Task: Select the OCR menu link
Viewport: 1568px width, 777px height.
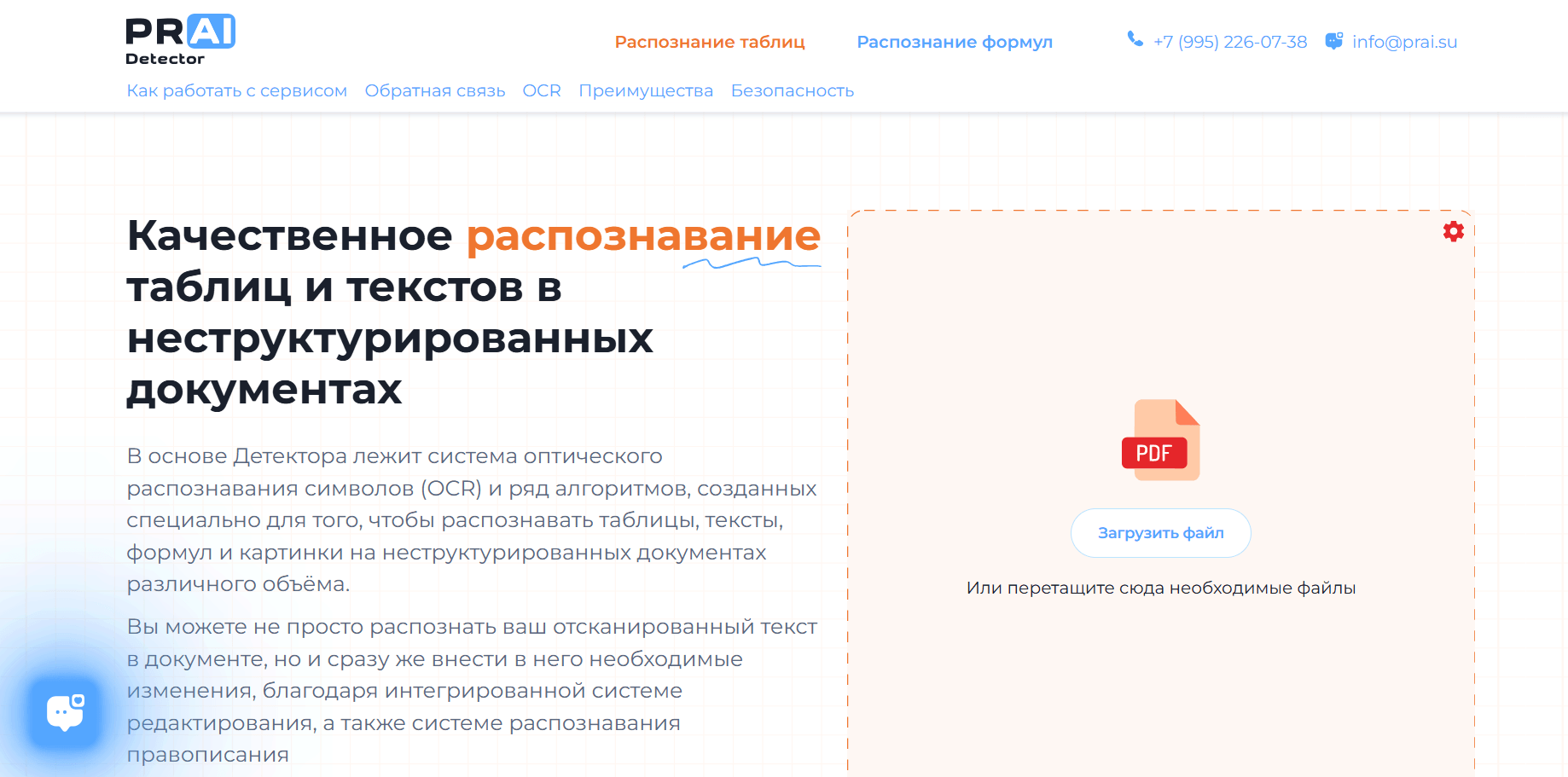Action: 542,90
